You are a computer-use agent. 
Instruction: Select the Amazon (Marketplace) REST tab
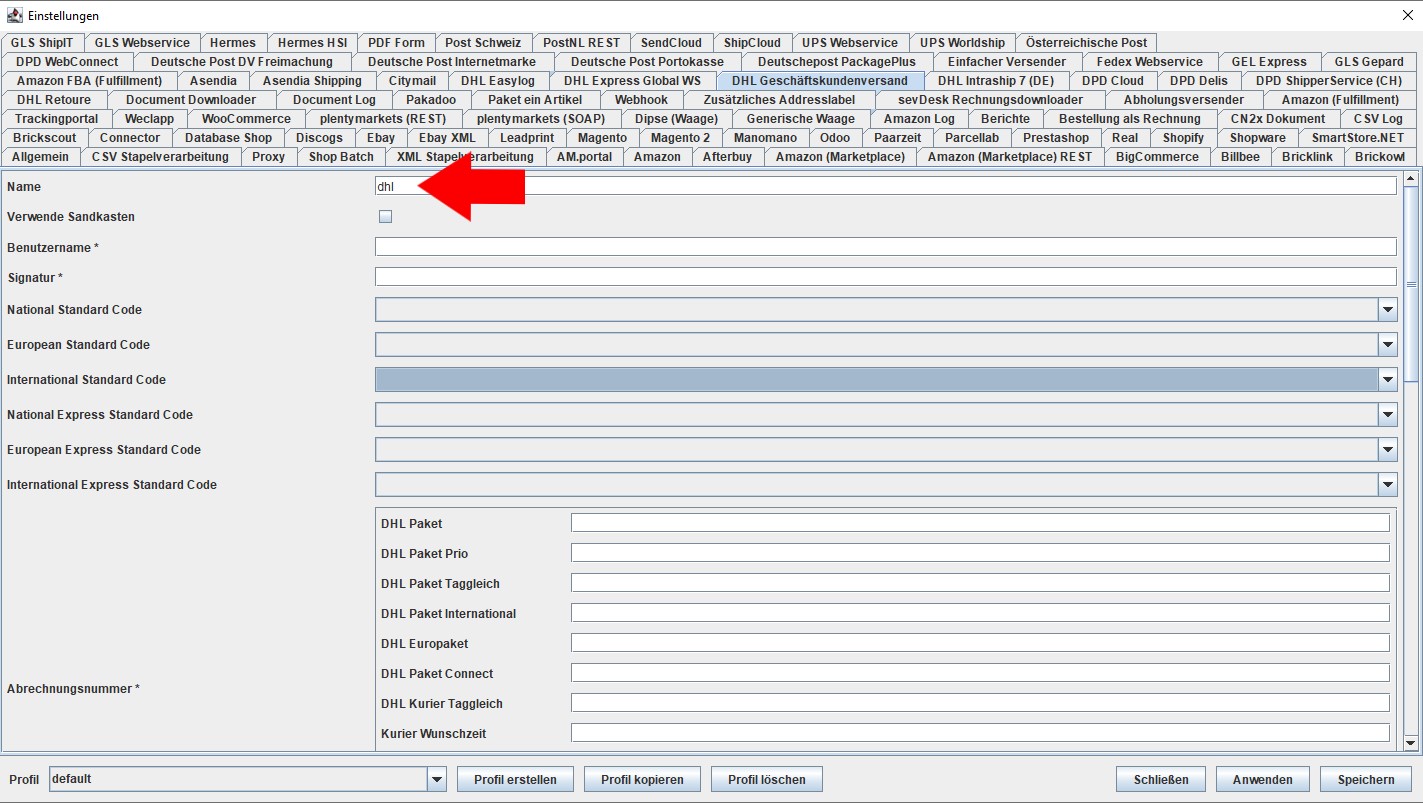tap(1010, 157)
